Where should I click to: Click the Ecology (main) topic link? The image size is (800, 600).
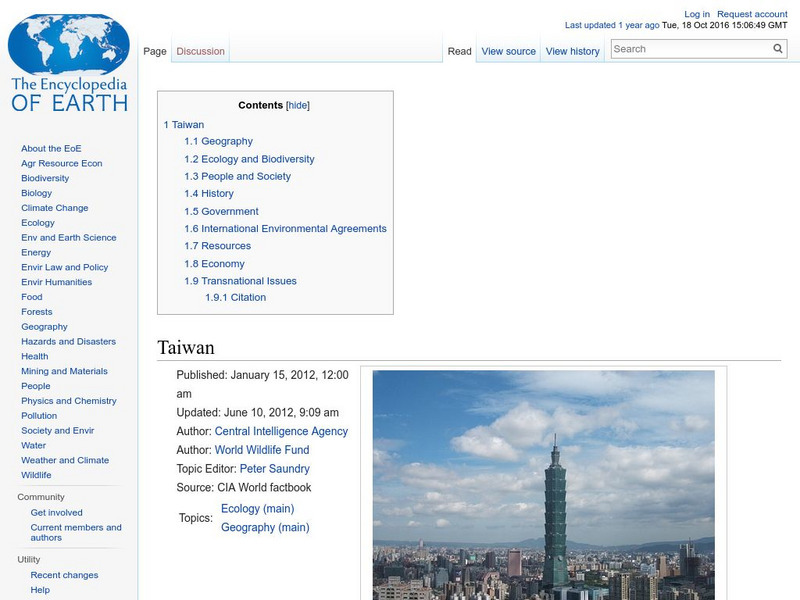point(257,508)
